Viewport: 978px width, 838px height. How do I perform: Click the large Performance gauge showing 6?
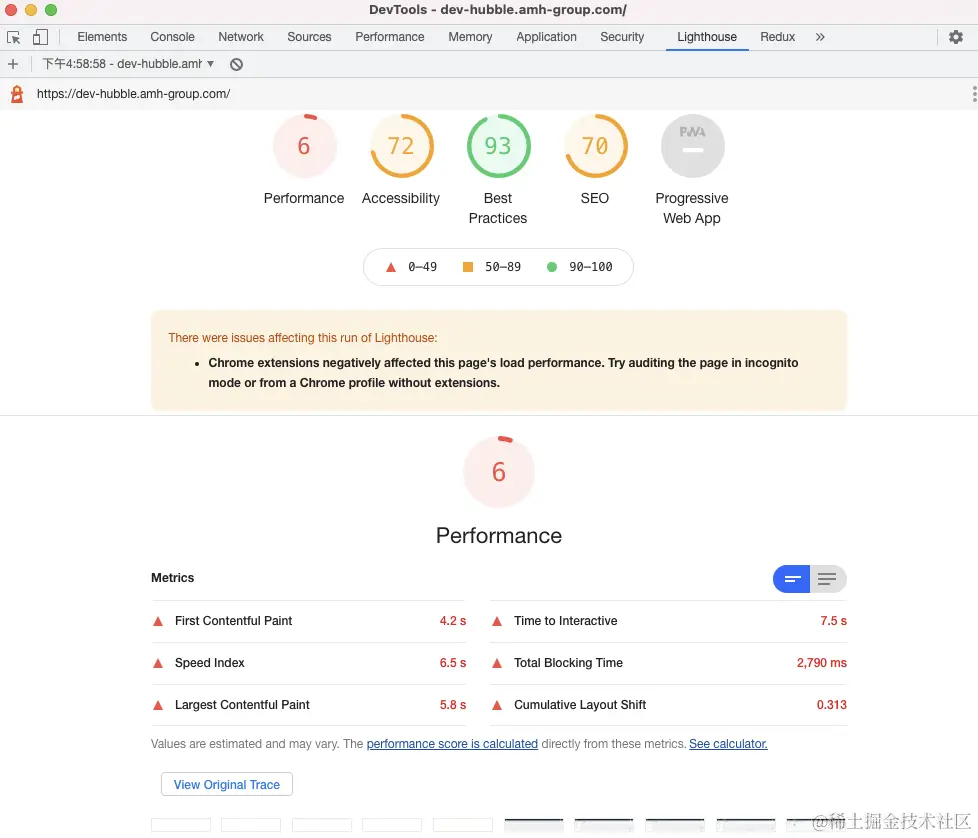(x=498, y=472)
